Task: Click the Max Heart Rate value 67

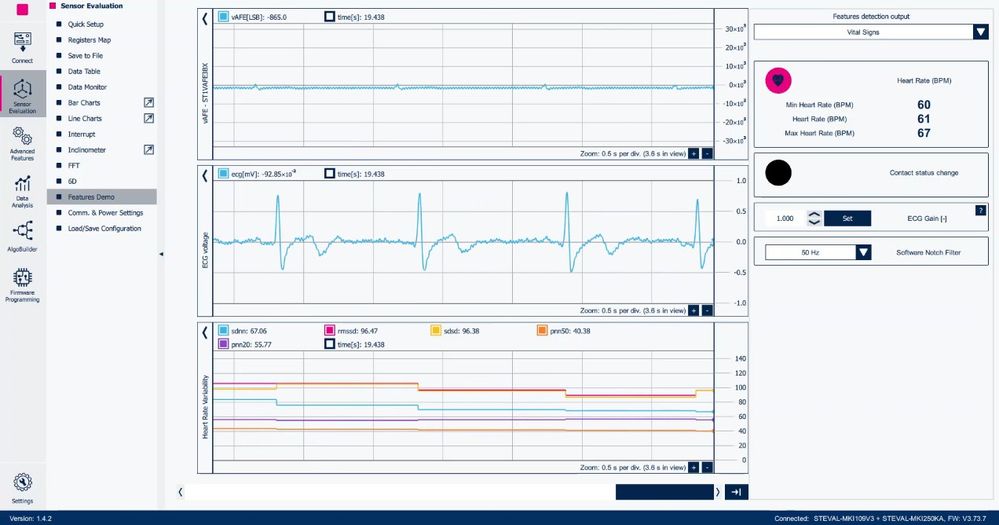Action: click(924, 133)
